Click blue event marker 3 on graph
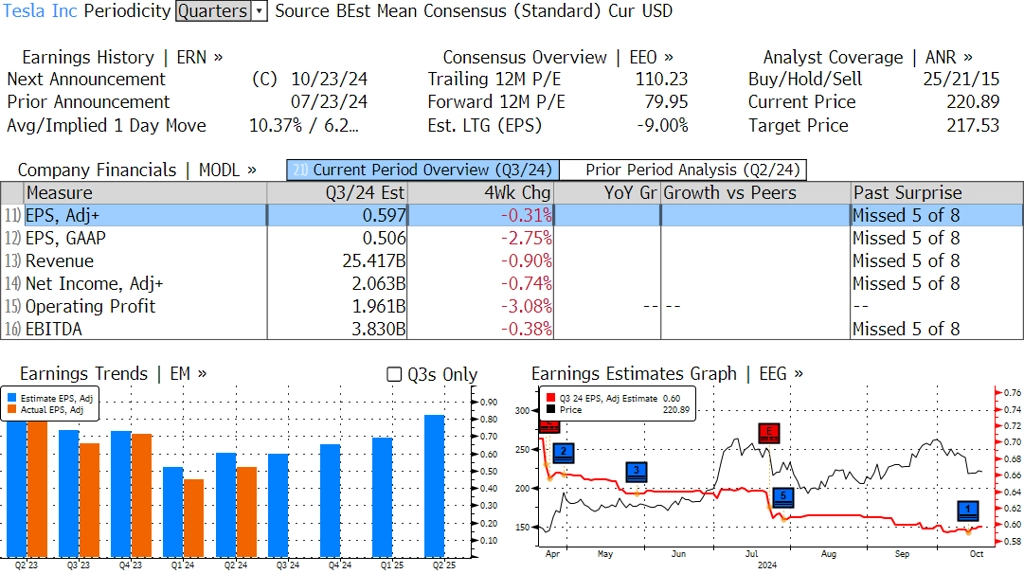1024x574 pixels. coord(636,471)
